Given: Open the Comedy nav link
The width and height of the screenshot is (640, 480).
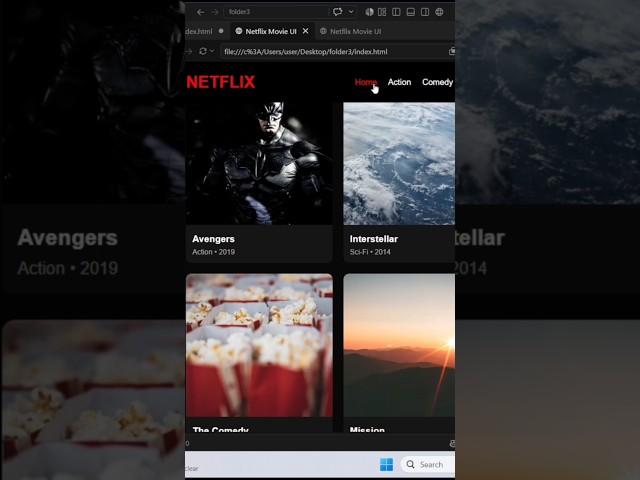Looking at the screenshot, I should point(438,82).
